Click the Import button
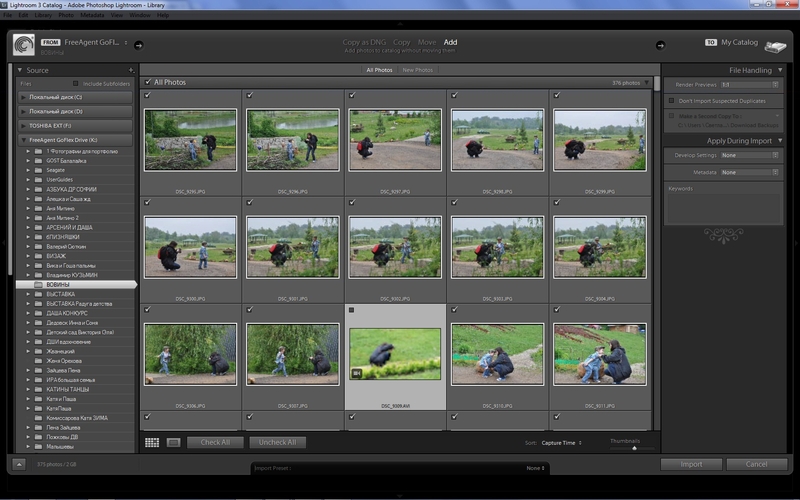Image resolution: width=800 pixels, height=500 pixels. pos(691,464)
